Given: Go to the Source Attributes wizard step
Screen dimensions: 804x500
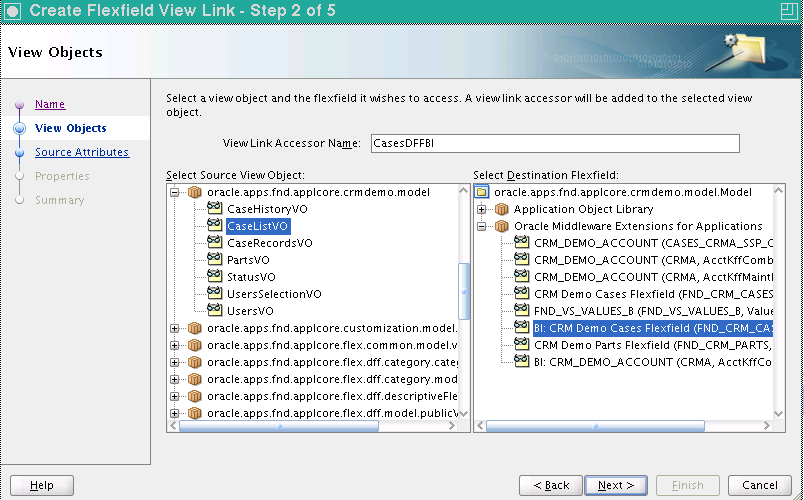Looking at the screenshot, I should 82,152.
